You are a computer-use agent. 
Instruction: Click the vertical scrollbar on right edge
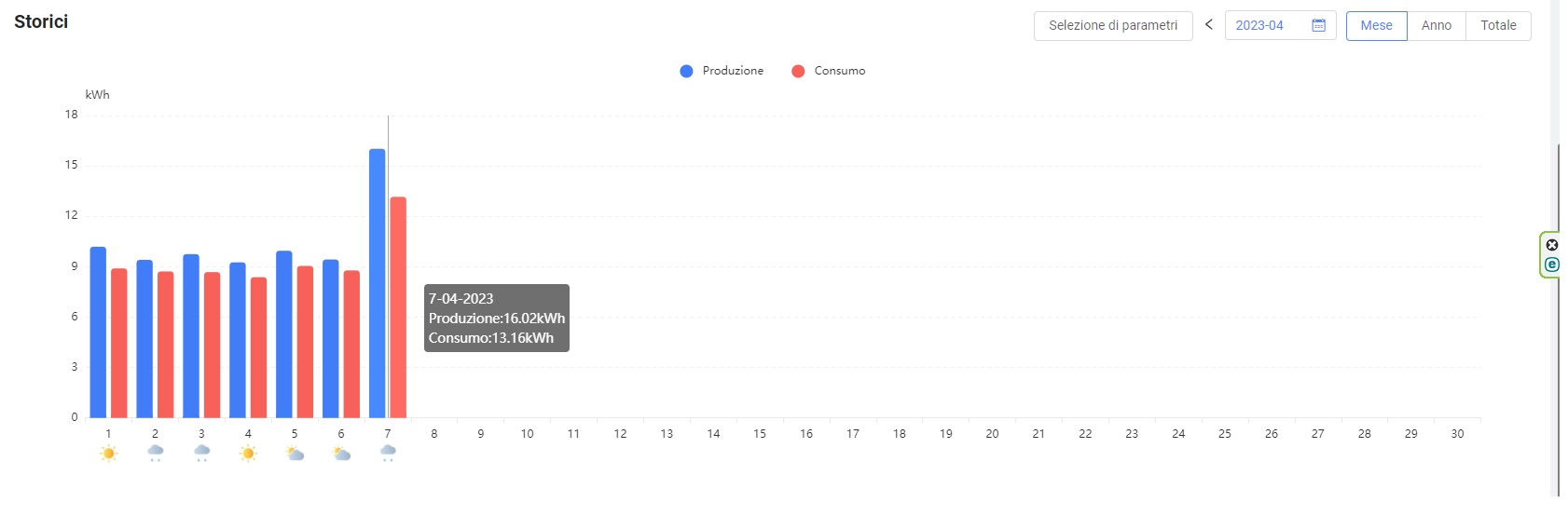pyautogui.click(x=1558, y=317)
